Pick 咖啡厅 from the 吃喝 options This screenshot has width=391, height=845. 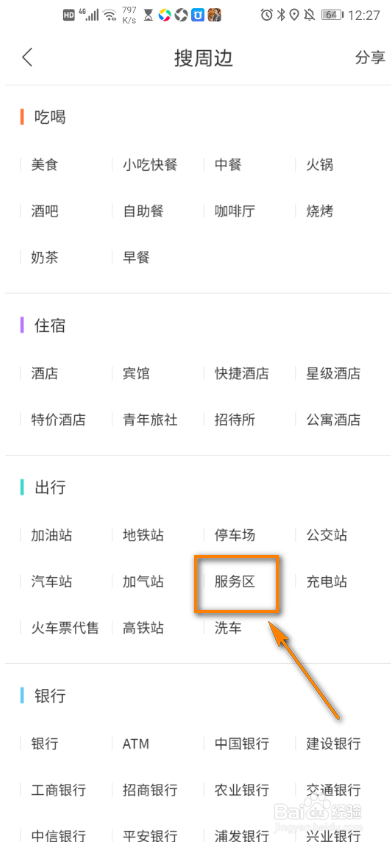tap(234, 211)
